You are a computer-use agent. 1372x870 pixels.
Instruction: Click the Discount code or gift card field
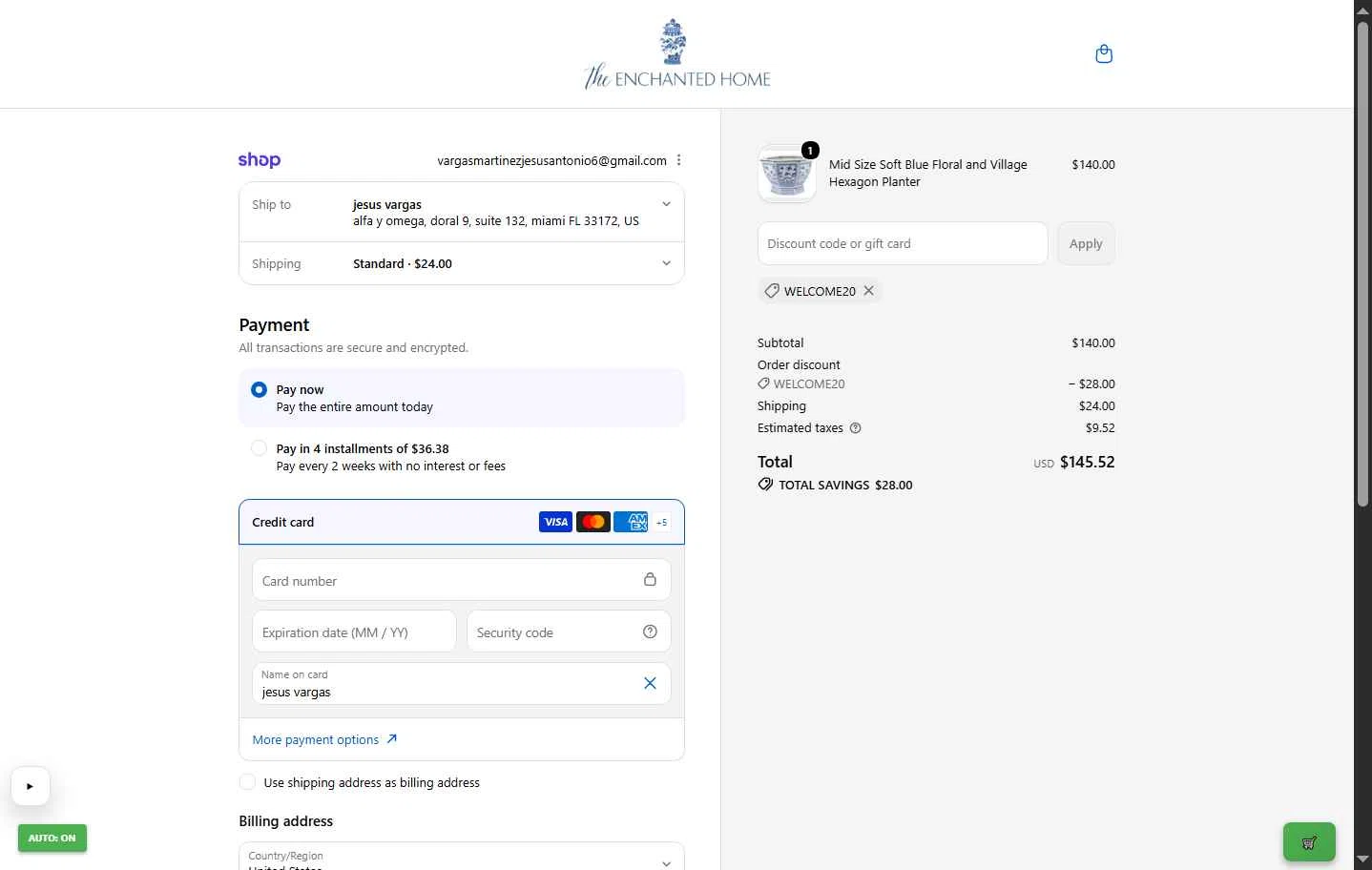[x=903, y=244]
